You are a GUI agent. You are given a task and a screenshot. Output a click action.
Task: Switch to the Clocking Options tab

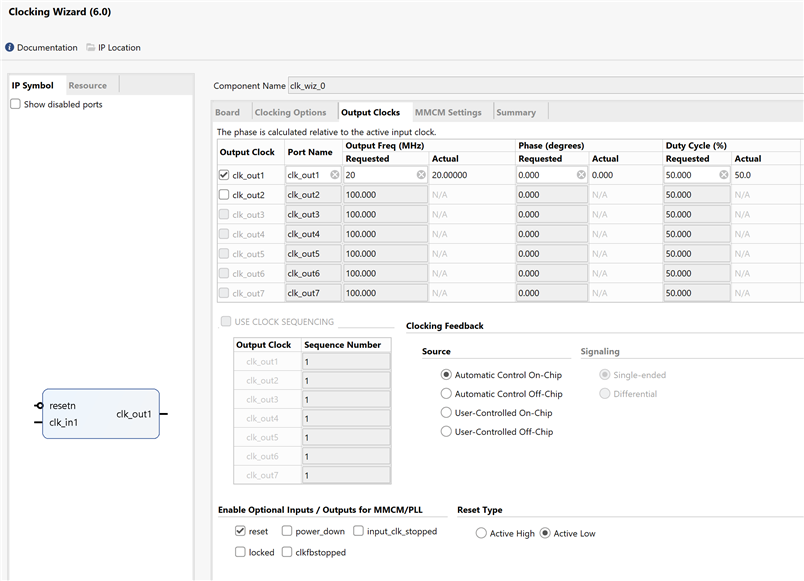[x=290, y=113]
